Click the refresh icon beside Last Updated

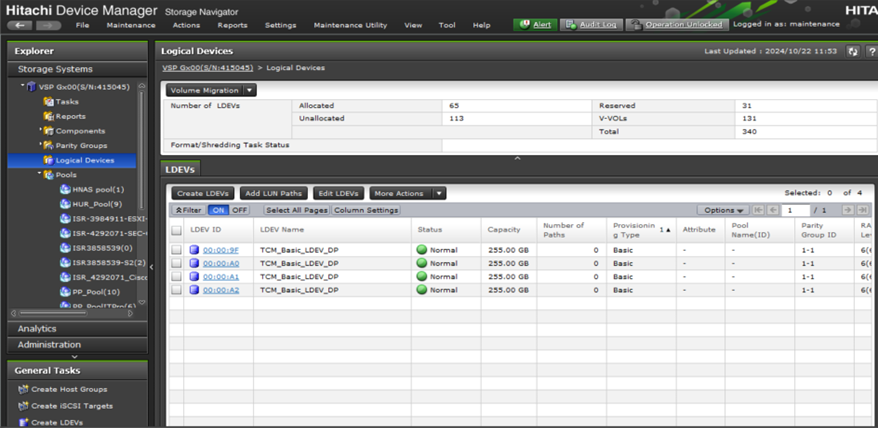(x=853, y=51)
